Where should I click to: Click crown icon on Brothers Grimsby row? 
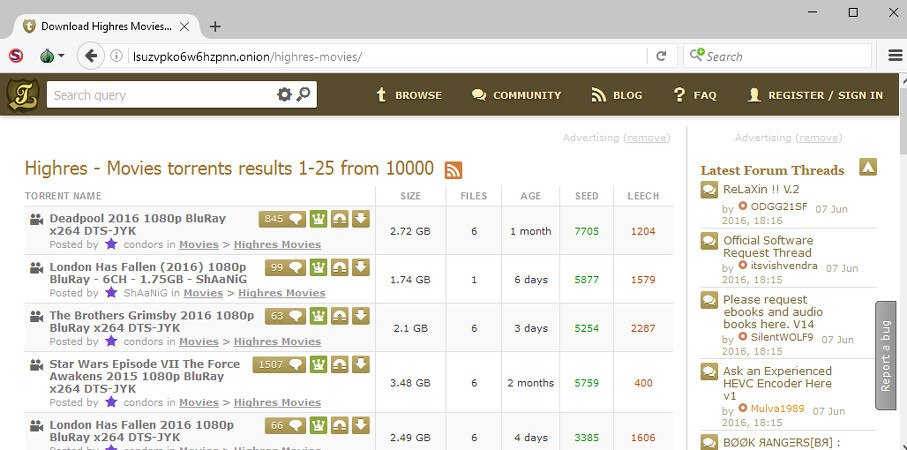[x=318, y=316]
